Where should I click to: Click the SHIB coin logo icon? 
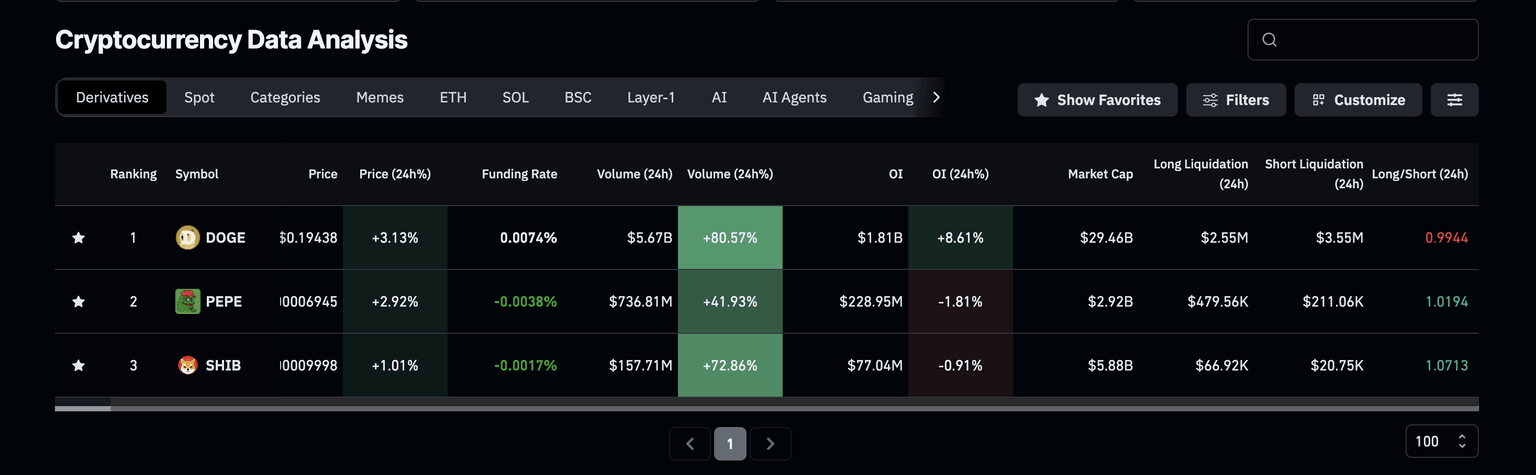(x=187, y=366)
